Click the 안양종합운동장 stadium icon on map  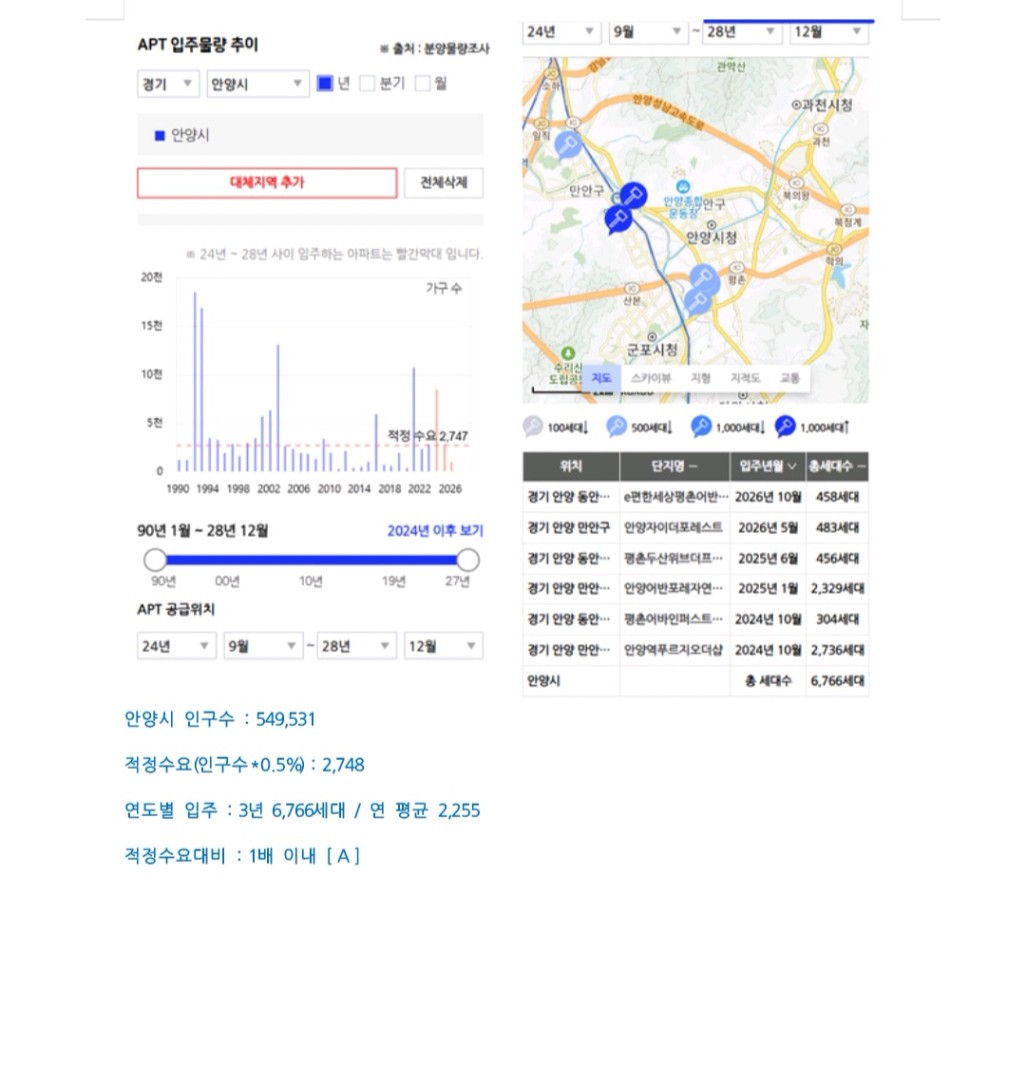click(x=683, y=187)
